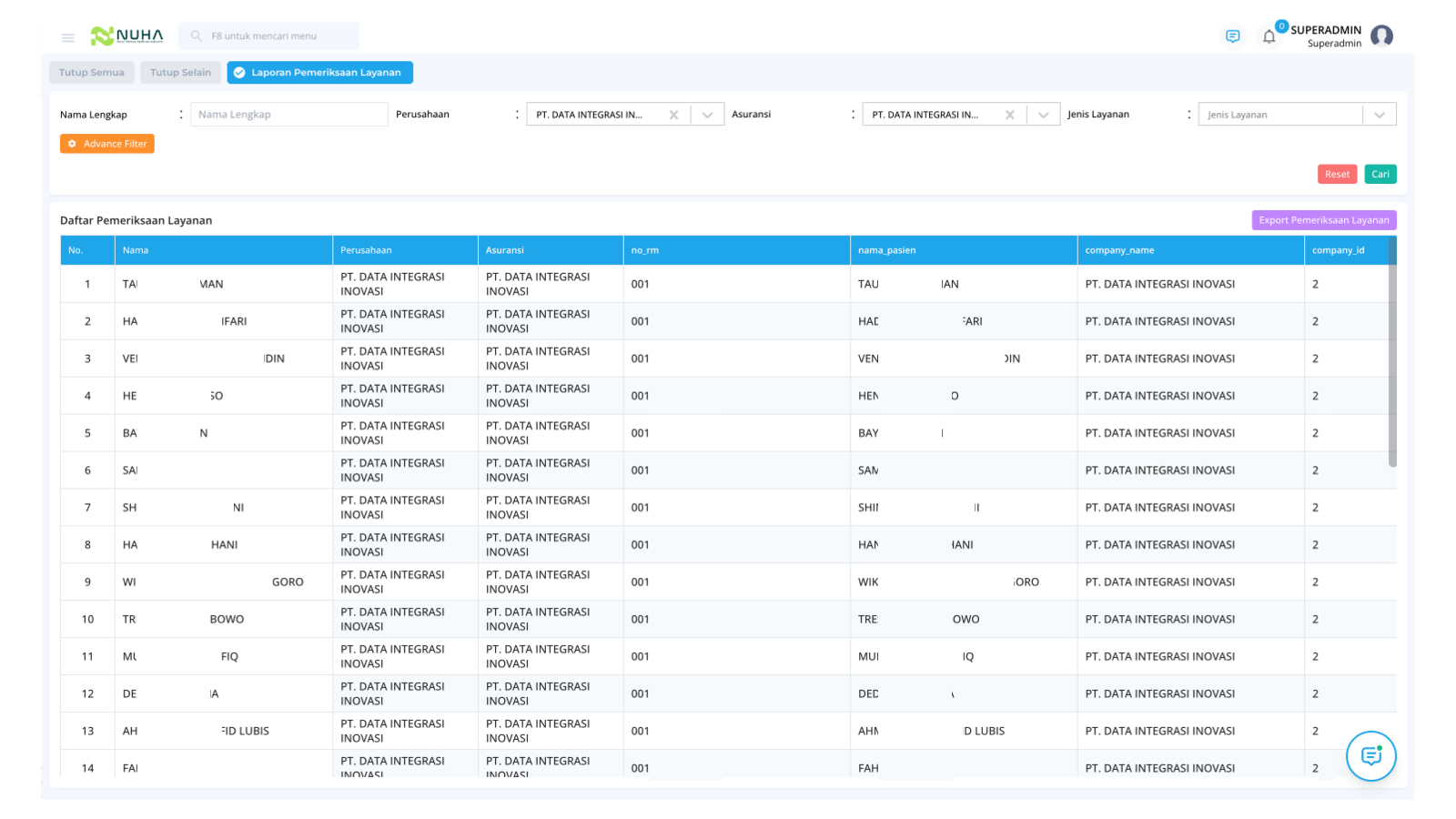Open the hamburger sidebar menu
The height and width of the screenshot is (819, 1456).
(67, 37)
